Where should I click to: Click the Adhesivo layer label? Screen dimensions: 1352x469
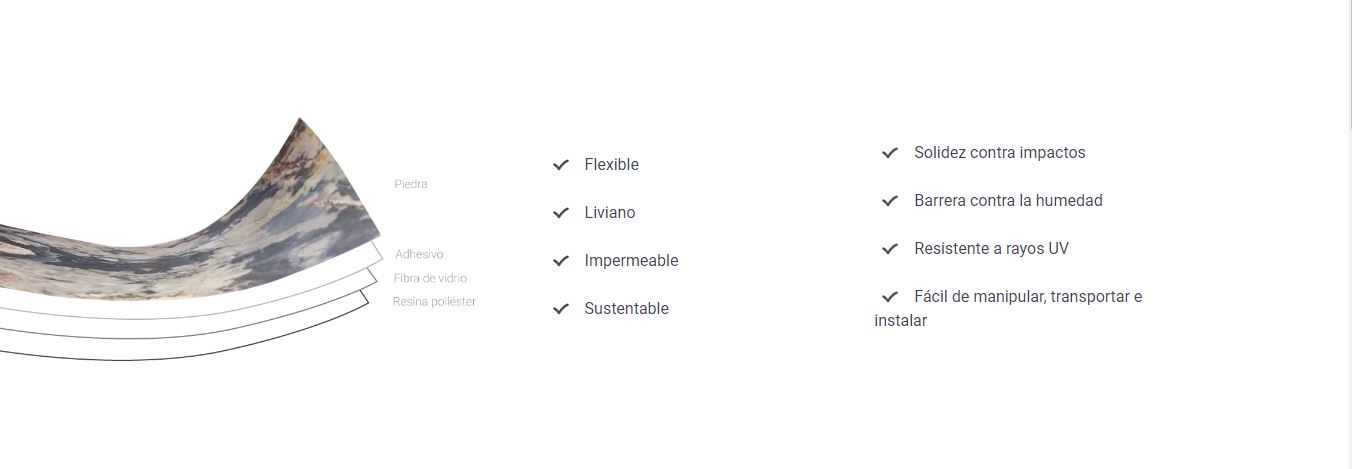(419, 255)
